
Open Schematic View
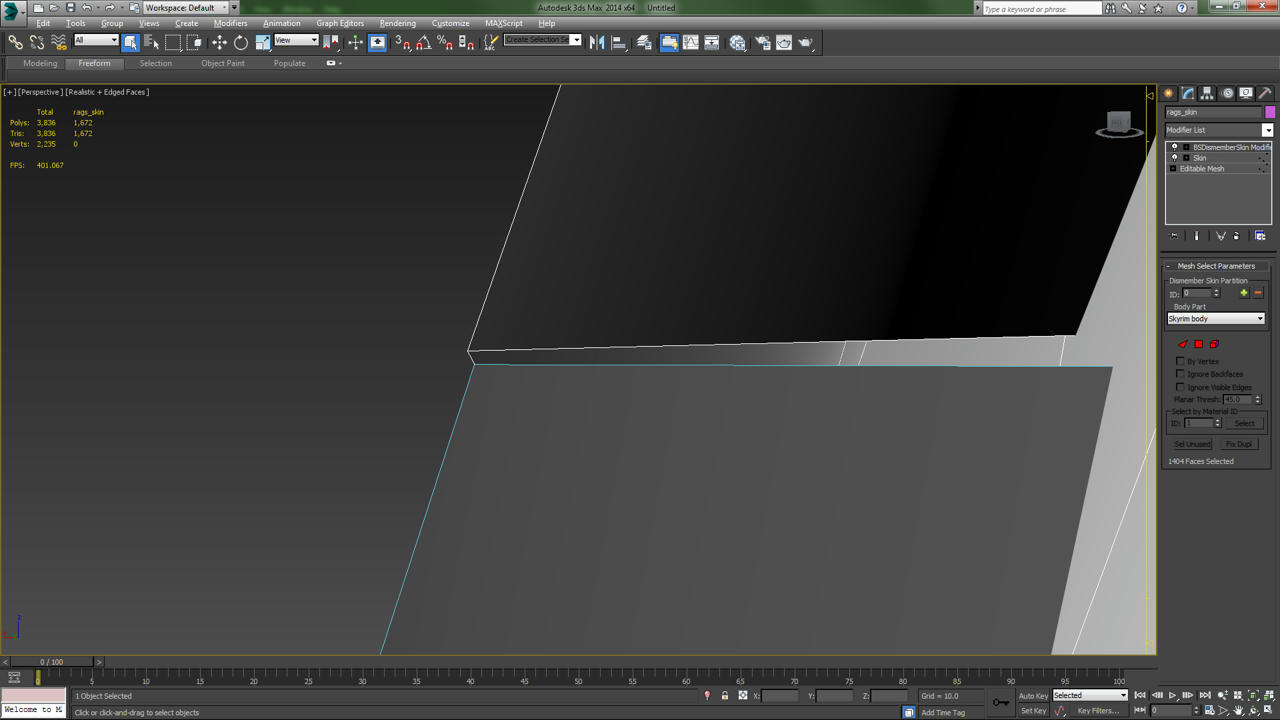pos(712,42)
